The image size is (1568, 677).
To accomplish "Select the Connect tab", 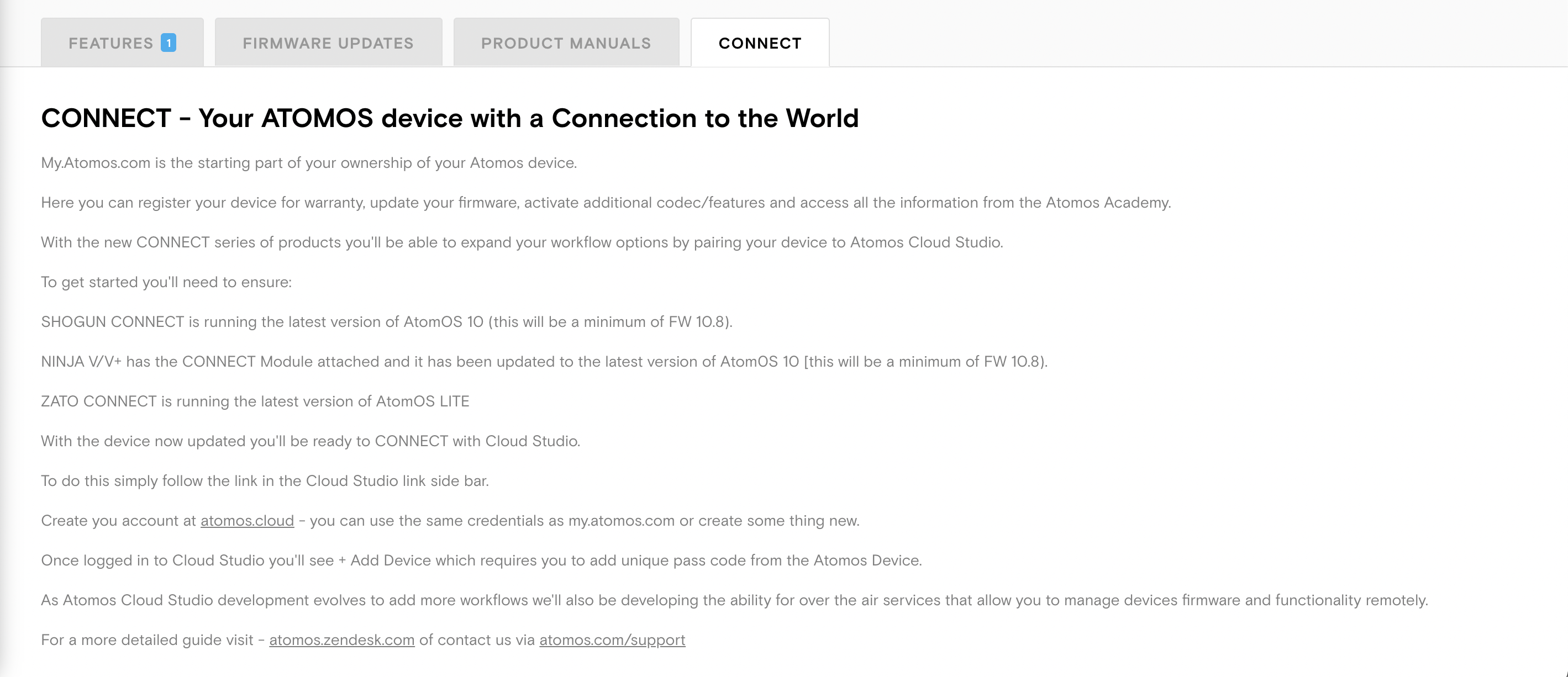I will pos(760,43).
